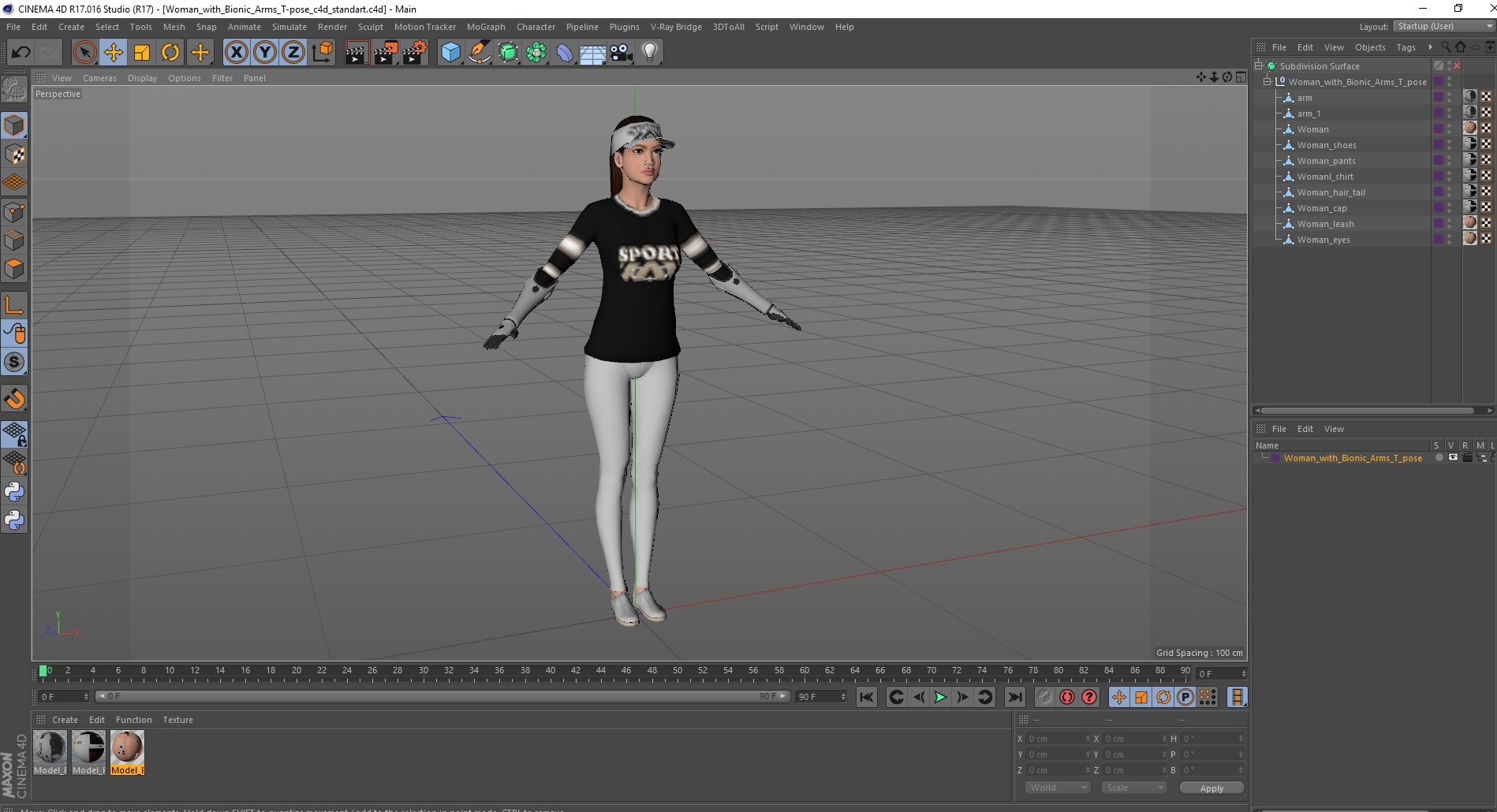Click the Object Manager horizontal scrollbar
Viewport: 1497px width, 812px height.
point(1366,410)
